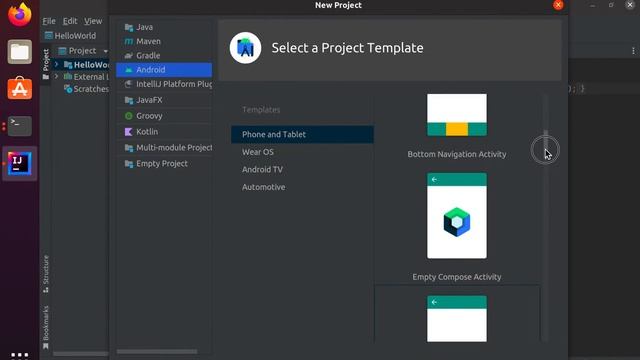Click generator list horizontal scrollbar
The width and height of the screenshot is (640, 360).
(x=157, y=351)
